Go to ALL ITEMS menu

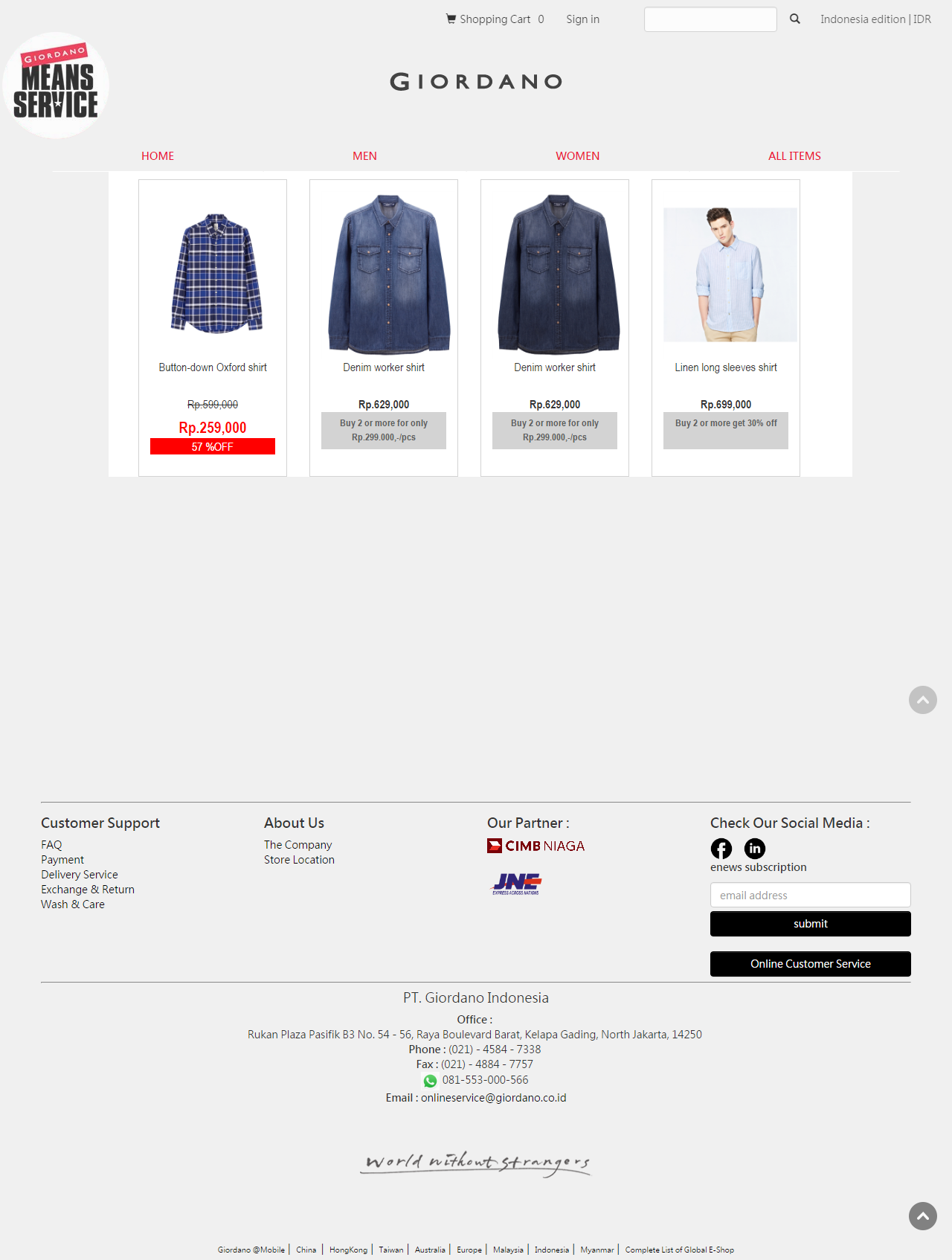click(794, 156)
